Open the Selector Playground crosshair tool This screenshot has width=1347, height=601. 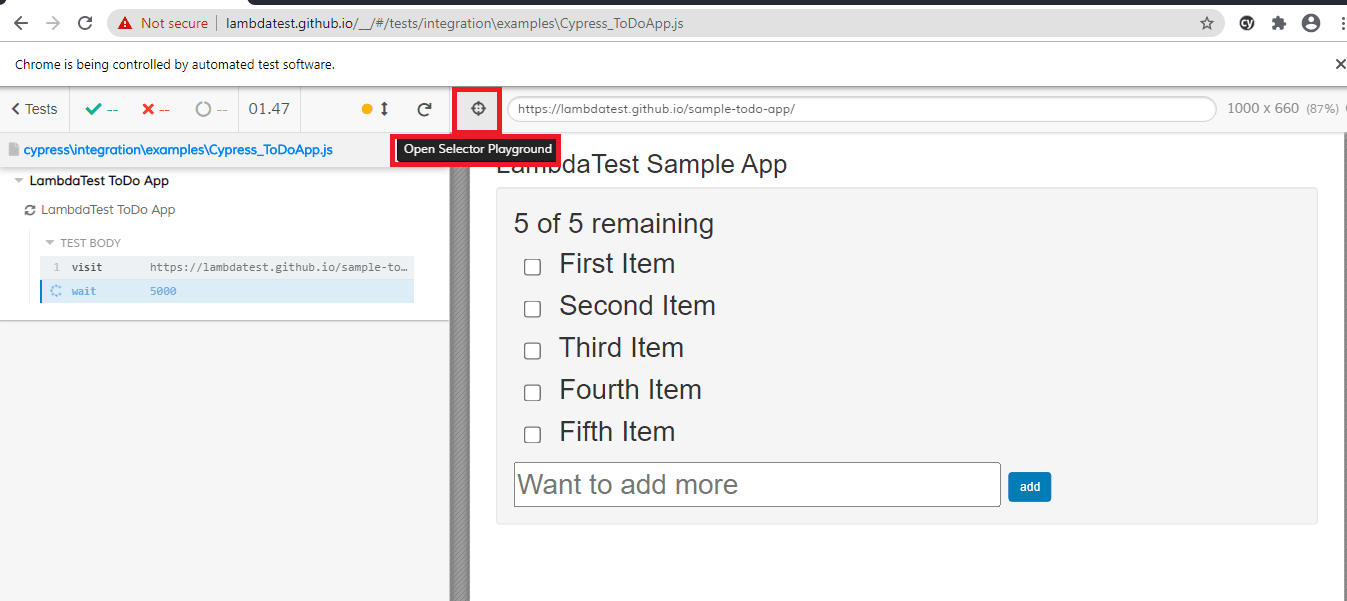(477, 109)
